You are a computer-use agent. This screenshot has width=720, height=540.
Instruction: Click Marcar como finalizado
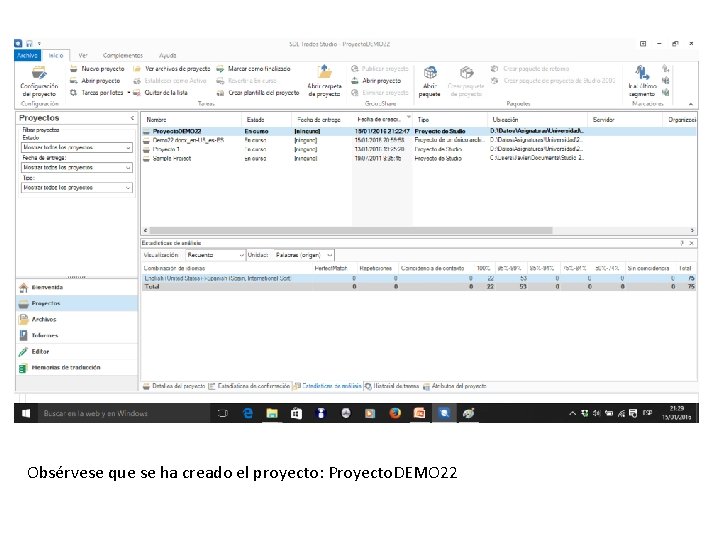[x=253, y=69]
